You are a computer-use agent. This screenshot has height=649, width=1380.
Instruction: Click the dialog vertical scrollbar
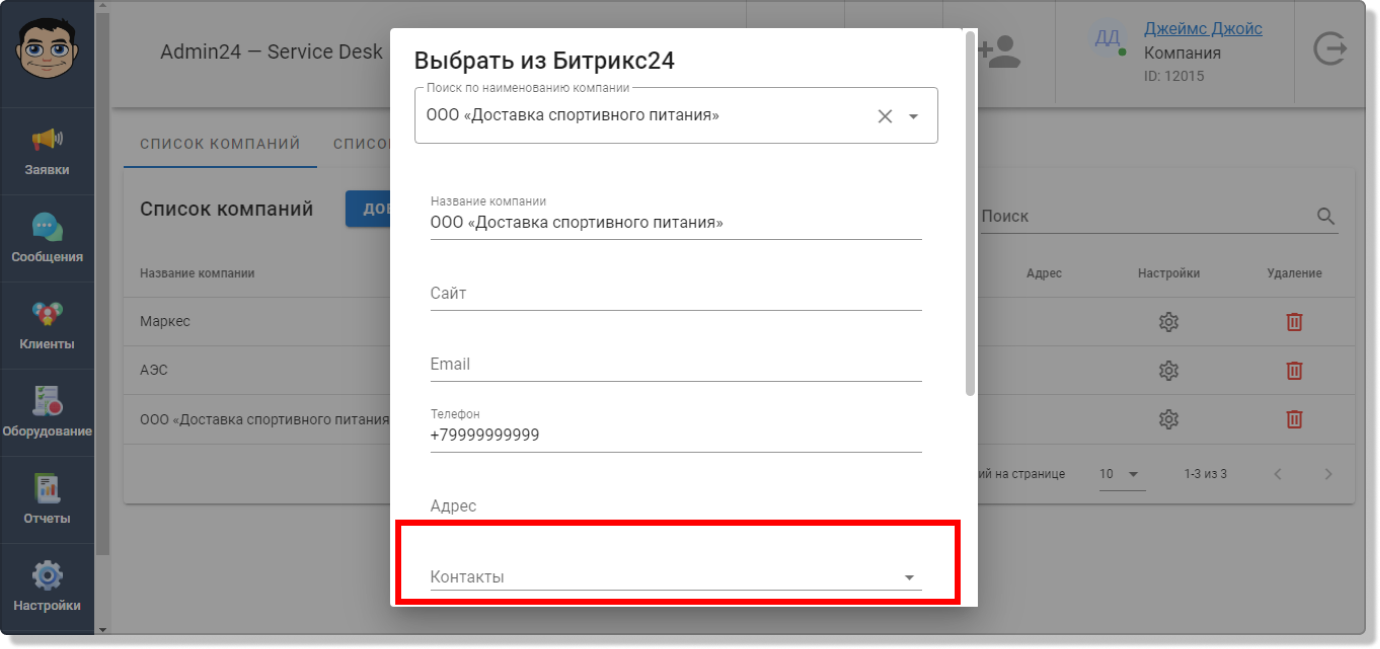(x=970, y=212)
